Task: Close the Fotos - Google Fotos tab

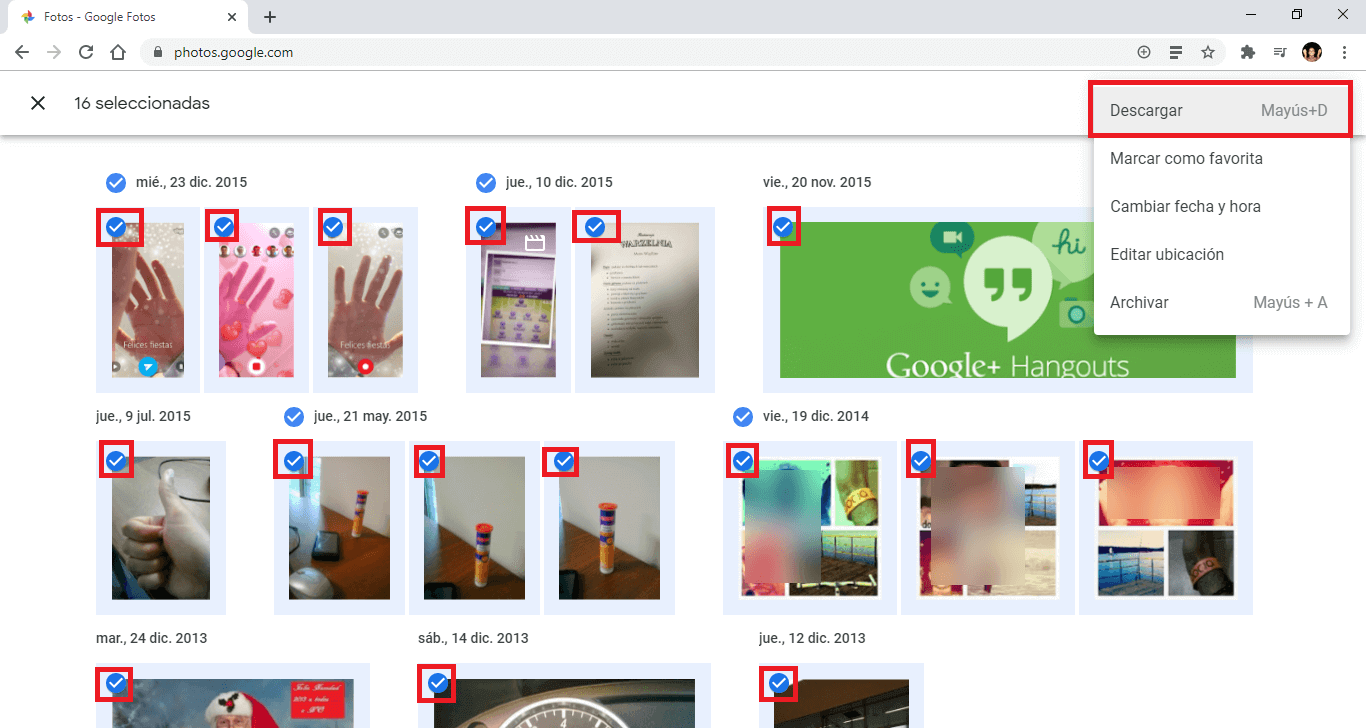Action: [x=232, y=17]
